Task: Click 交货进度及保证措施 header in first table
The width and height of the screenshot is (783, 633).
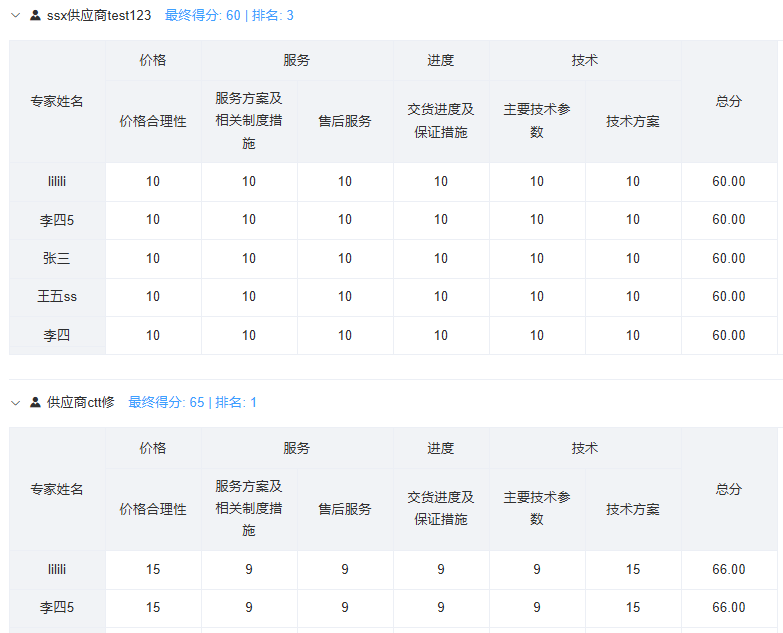Action: 440,121
